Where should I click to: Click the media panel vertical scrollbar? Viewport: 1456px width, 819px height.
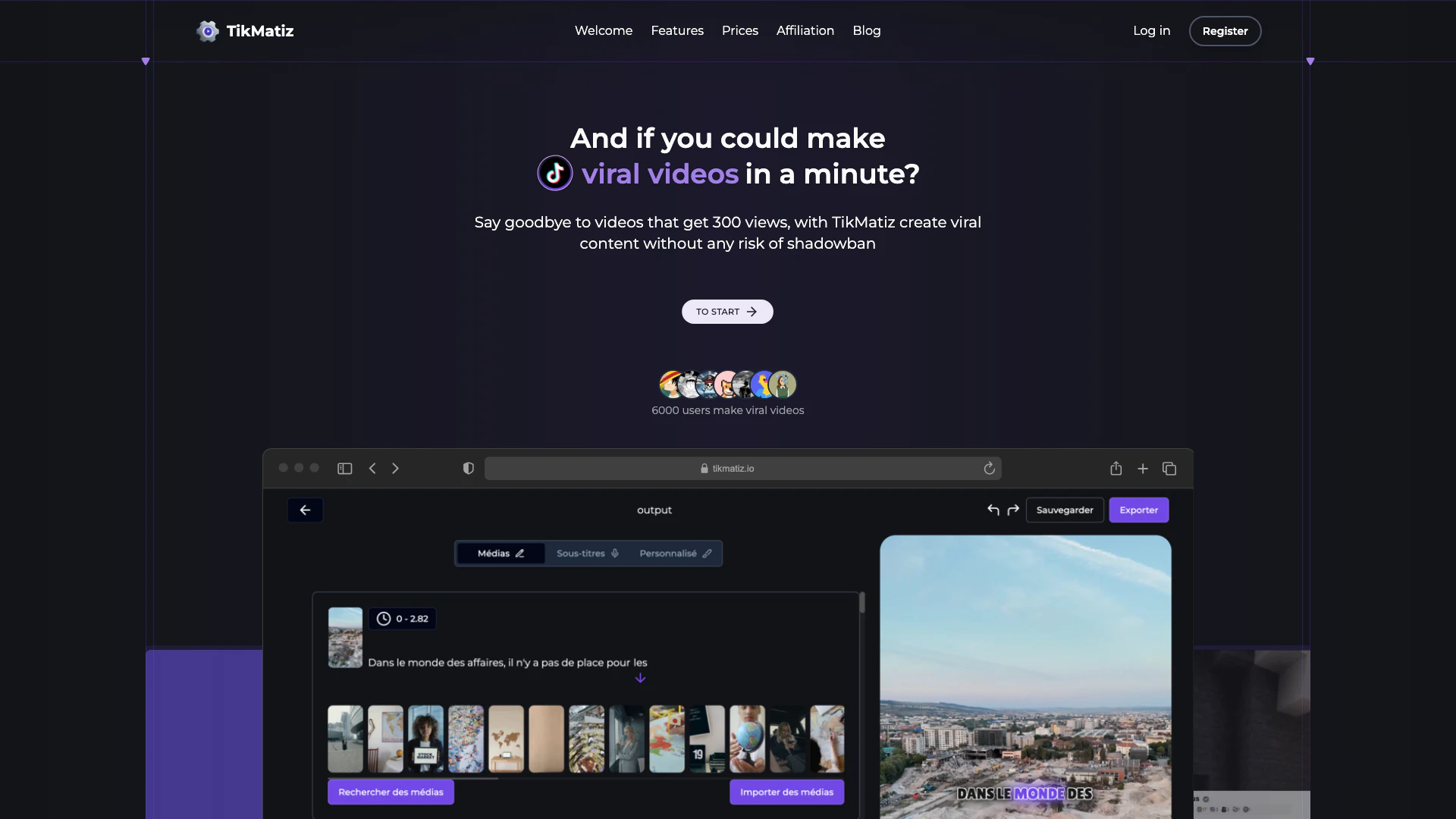pyautogui.click(x=862, y=604)
